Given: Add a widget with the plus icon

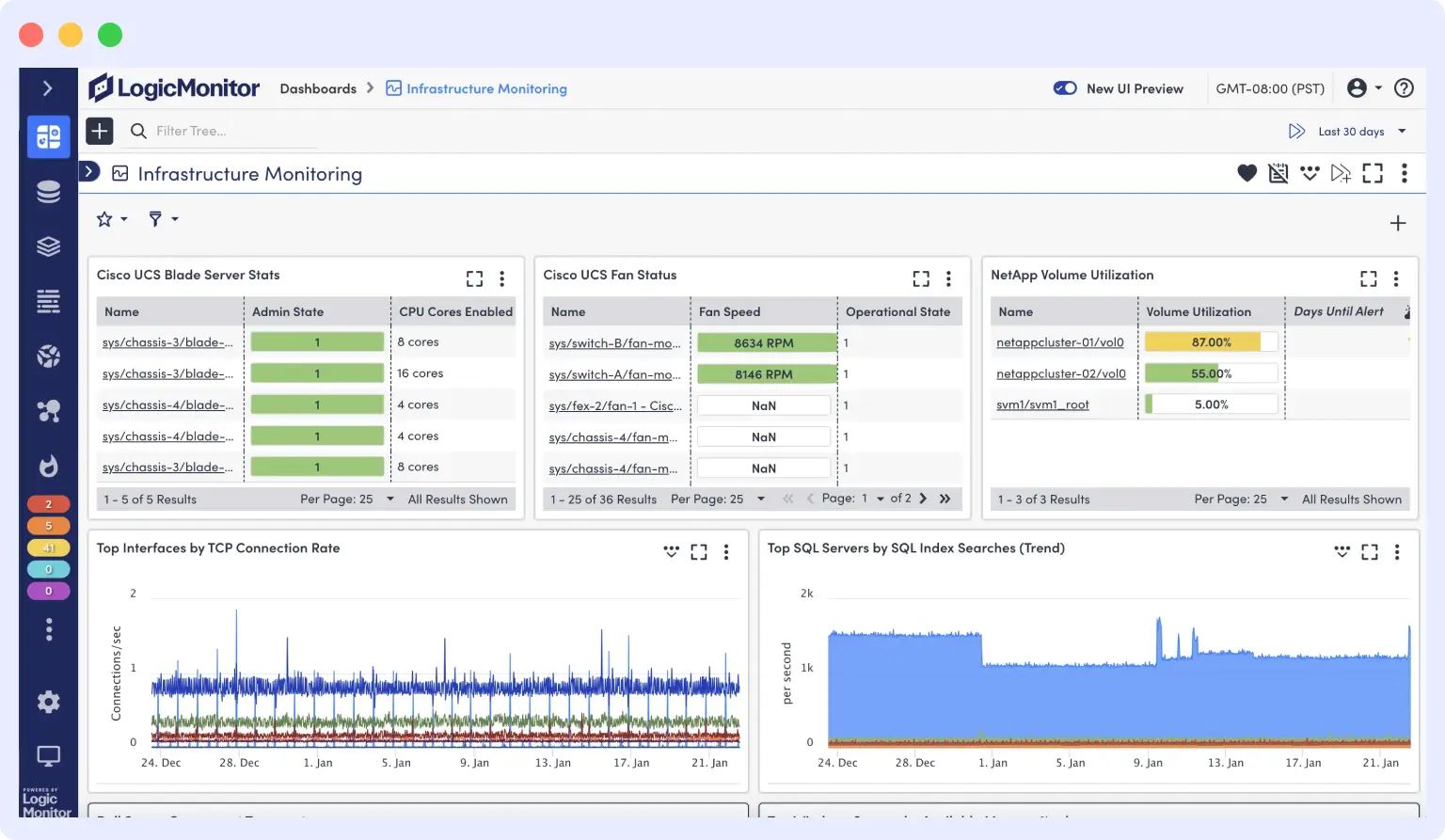Looking at the screenshot, I should (1398, 223).
